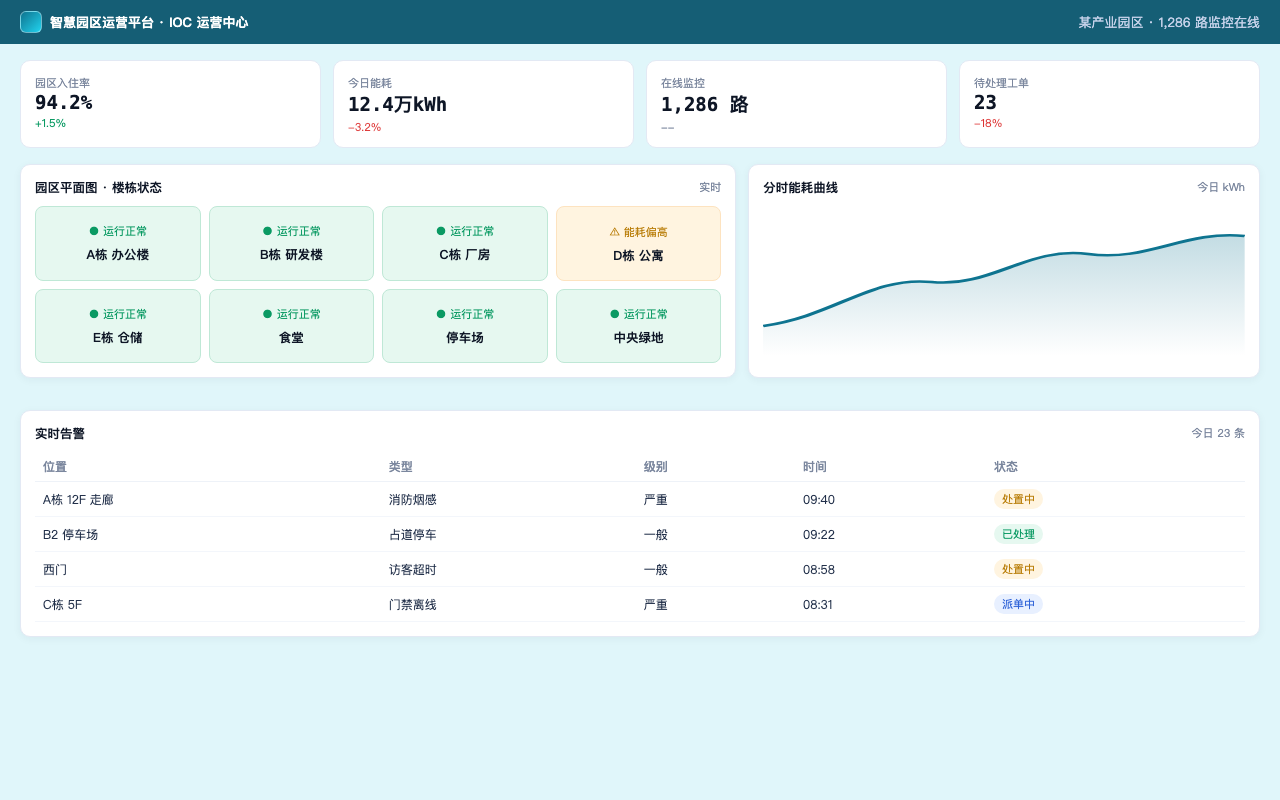Click the 今日 kWh chart label
1280x800 pixels.
click(x=1221, y=187)
